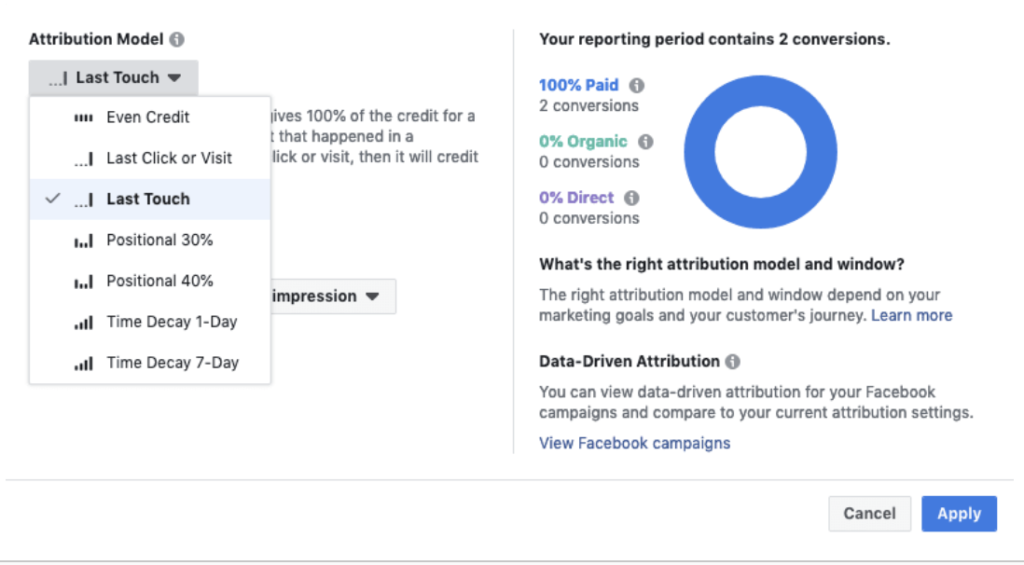Click the Time Decay 7-Day bars icon
This screenshot has width=1024, height=565.
[x=84, y=364]
